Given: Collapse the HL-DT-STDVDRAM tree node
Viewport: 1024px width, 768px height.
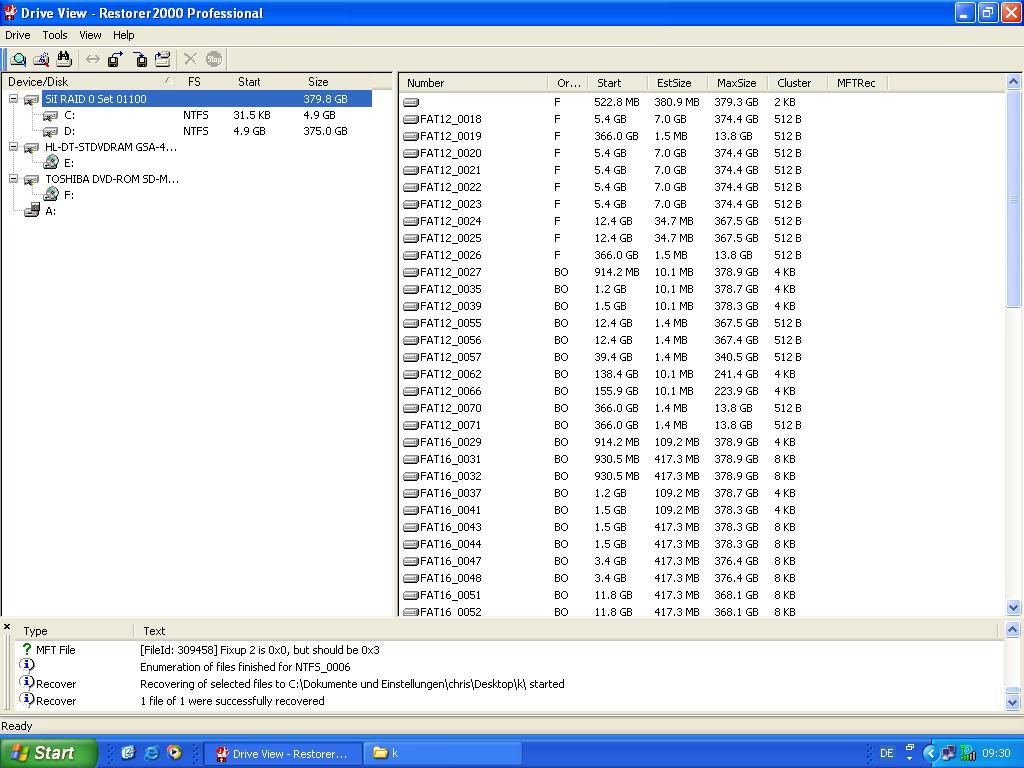Looking at the screenshot, I should pos(13,147).
